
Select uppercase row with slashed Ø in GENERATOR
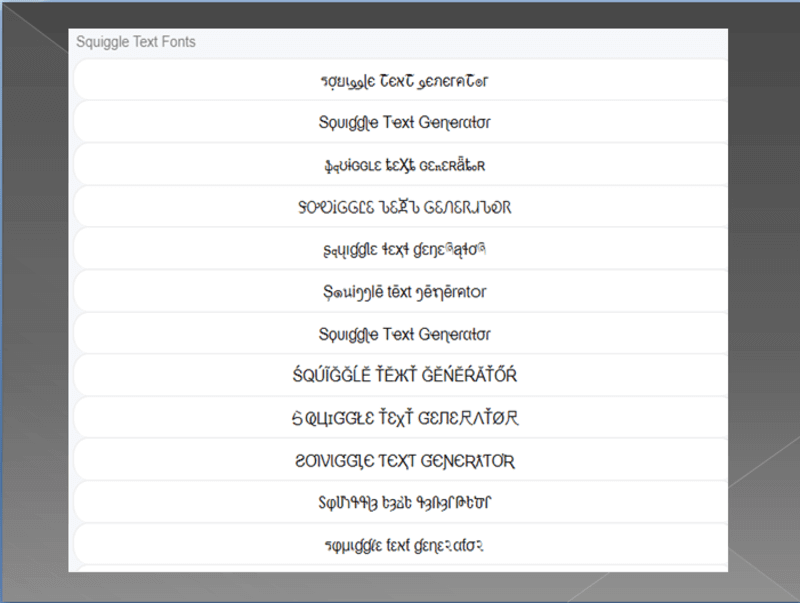401,418
